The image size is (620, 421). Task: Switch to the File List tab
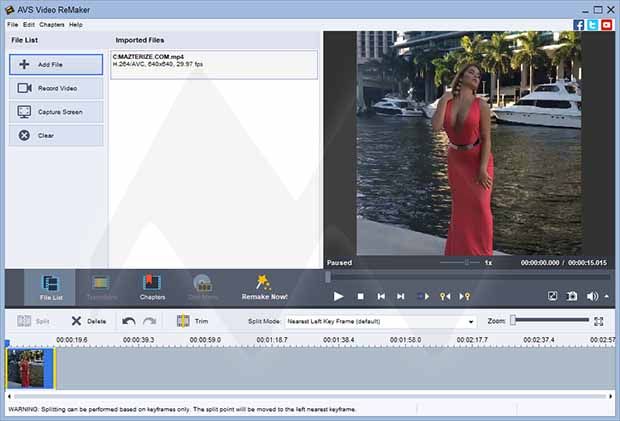pyautogui.click(x=50, y=288)
